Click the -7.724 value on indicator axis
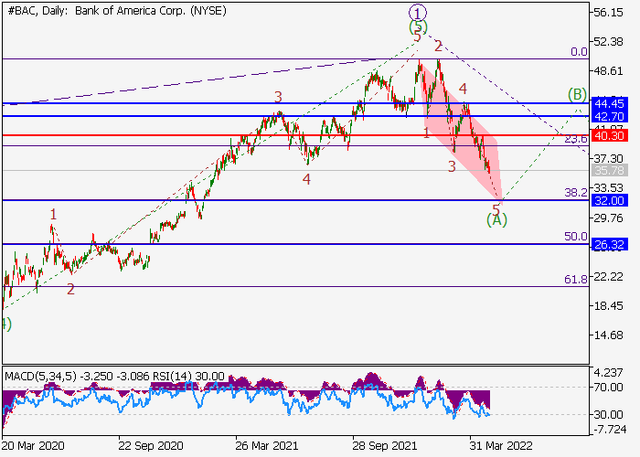This screenshot has width=640, height=457. point(608,429)
